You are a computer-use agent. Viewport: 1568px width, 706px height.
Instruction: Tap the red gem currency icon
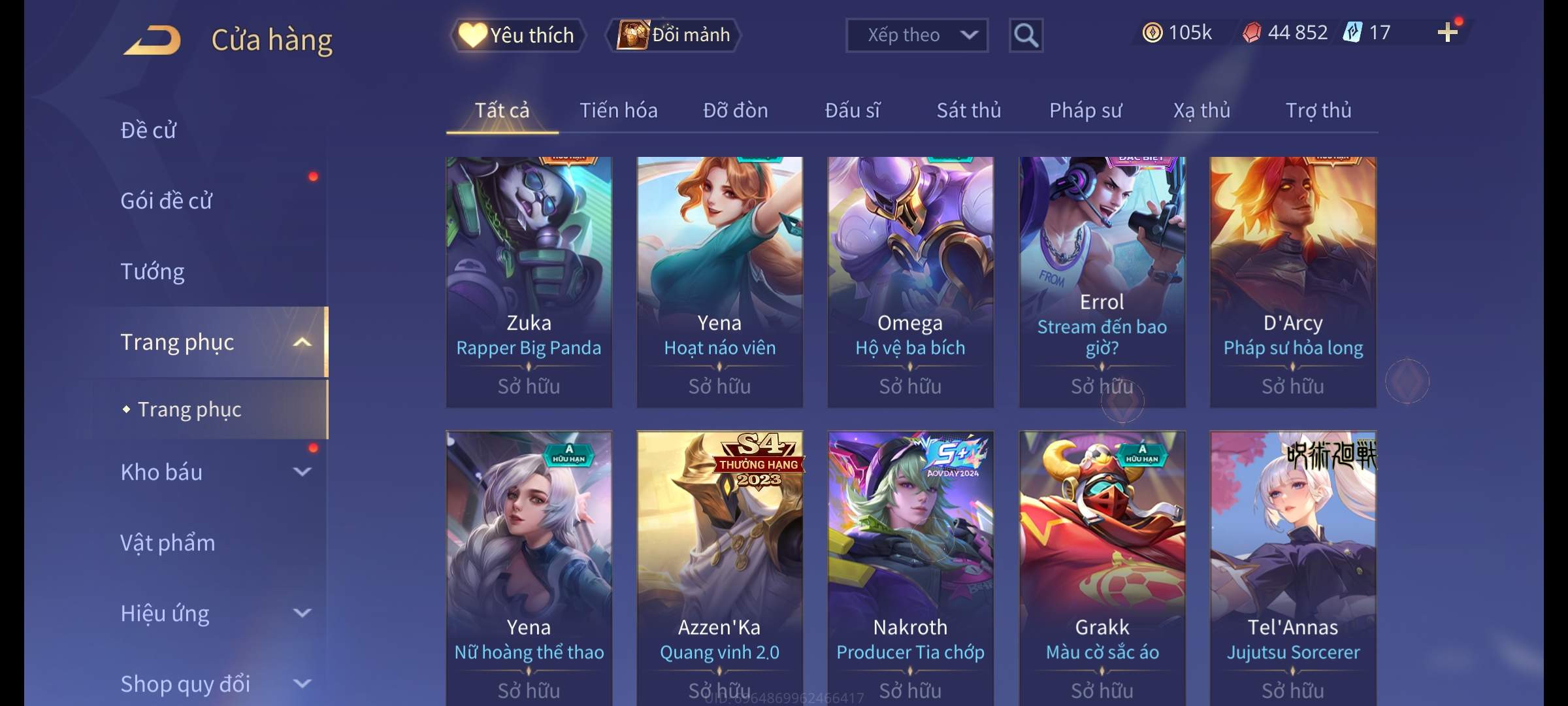coord(1251,33)
